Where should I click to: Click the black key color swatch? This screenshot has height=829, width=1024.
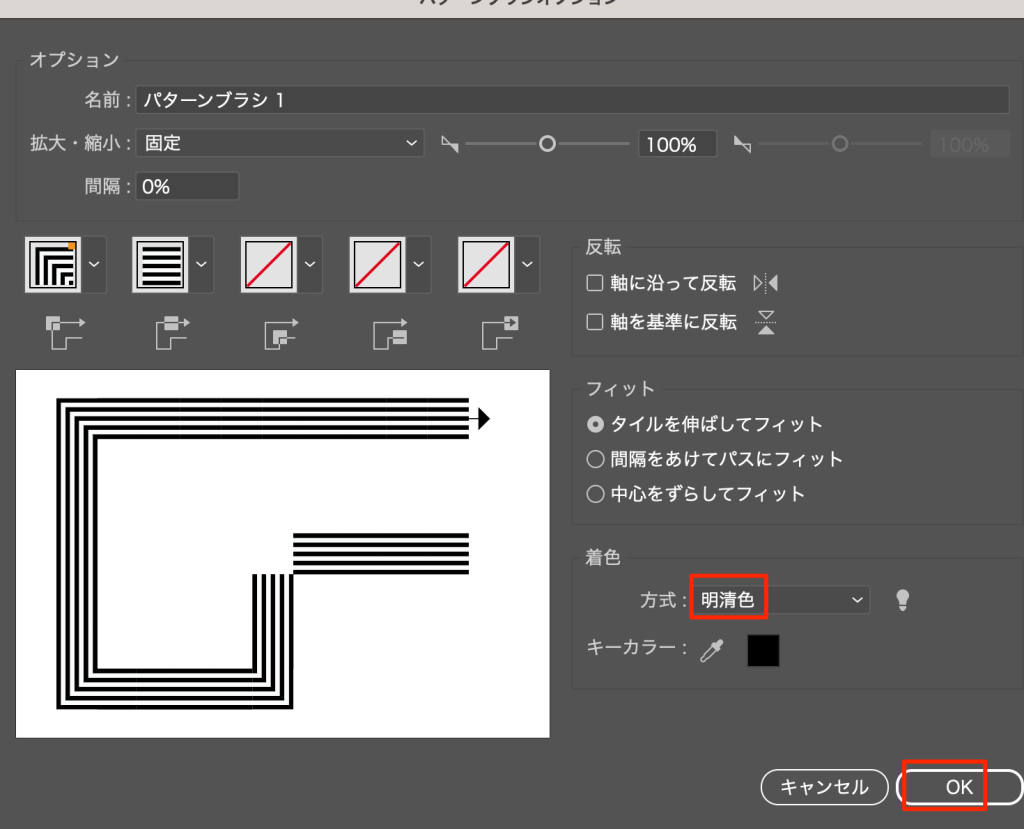tap(763, 651)
